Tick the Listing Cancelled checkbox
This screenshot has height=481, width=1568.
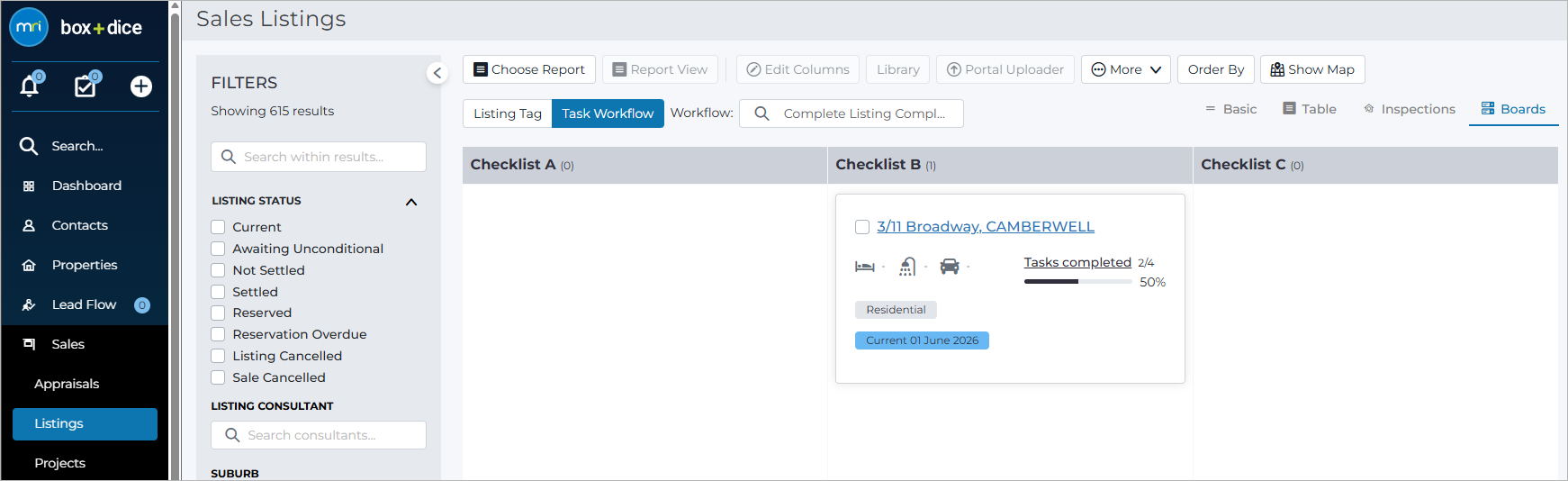pos(218,356)
